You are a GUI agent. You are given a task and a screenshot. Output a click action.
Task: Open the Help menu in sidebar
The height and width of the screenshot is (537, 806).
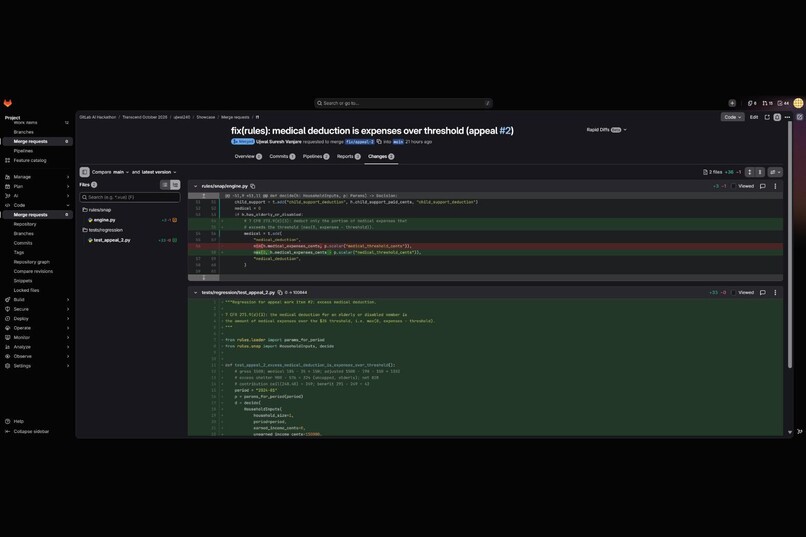click(x=19, y=421)
